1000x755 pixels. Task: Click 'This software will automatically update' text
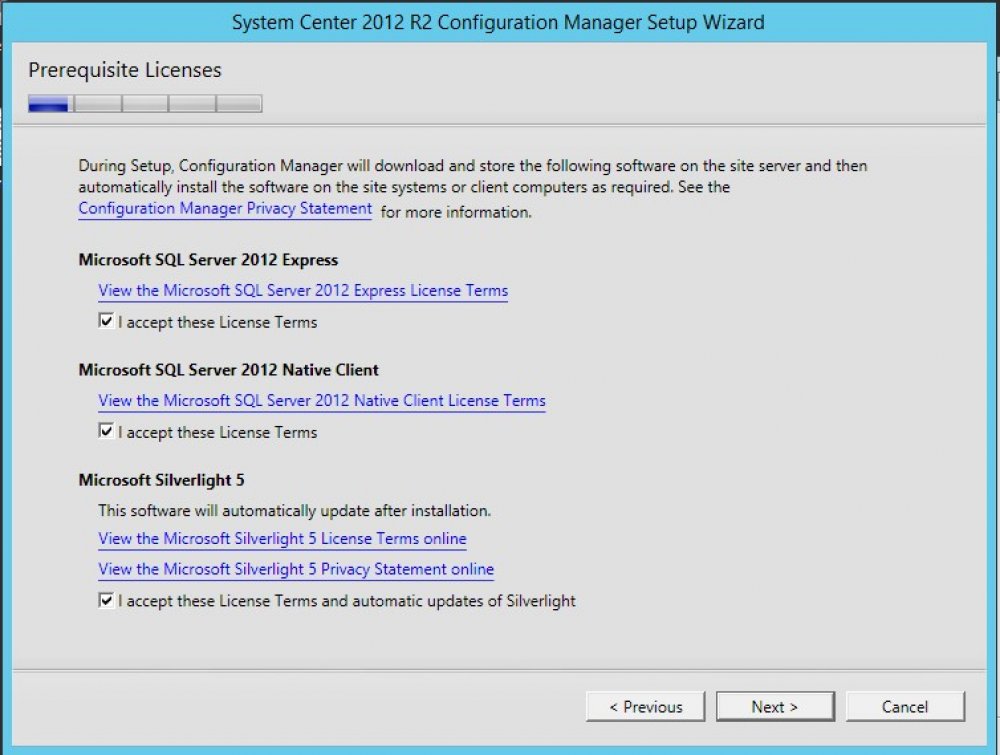[x=295, y=511]
